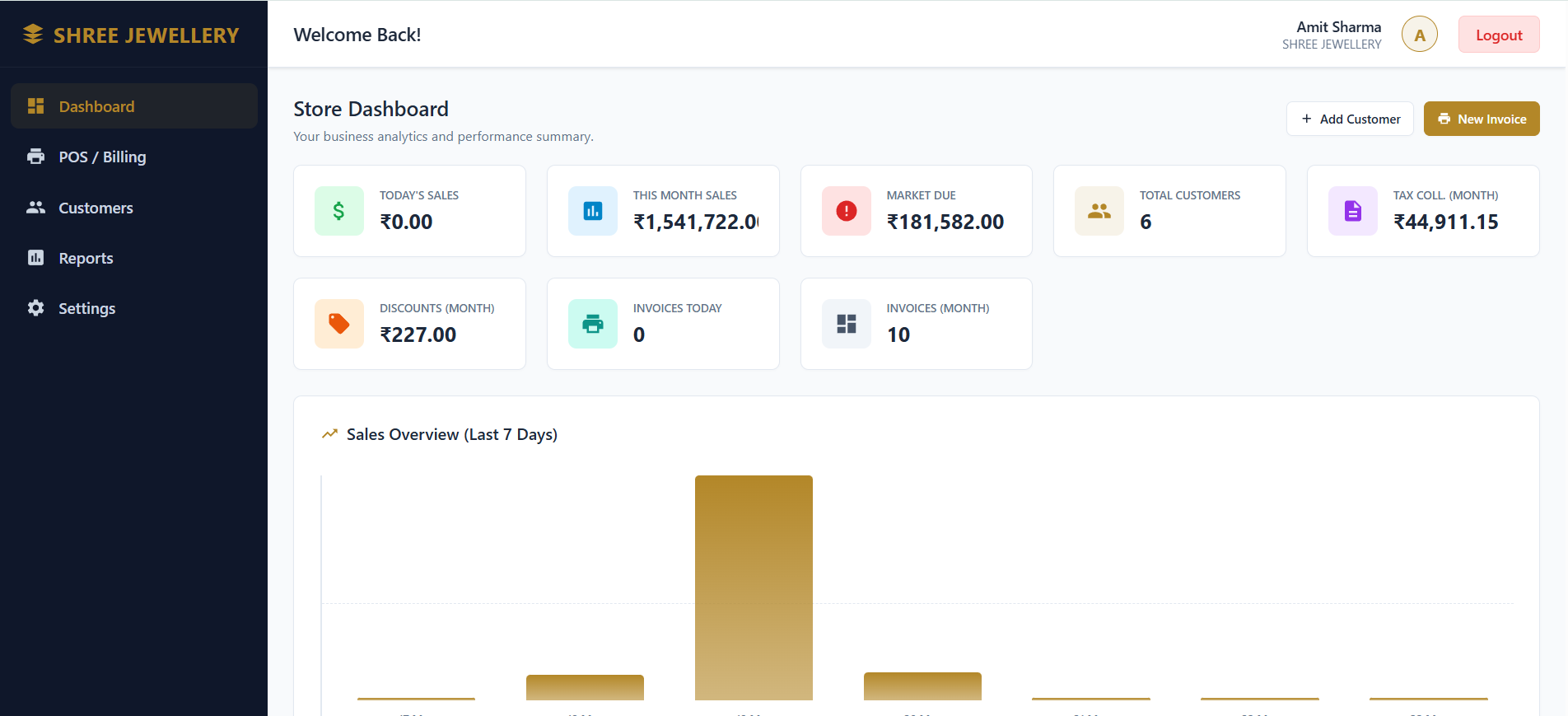Click the Logout button
1568x716 pixels.
pyautogui.click(x=1499, y=35)
